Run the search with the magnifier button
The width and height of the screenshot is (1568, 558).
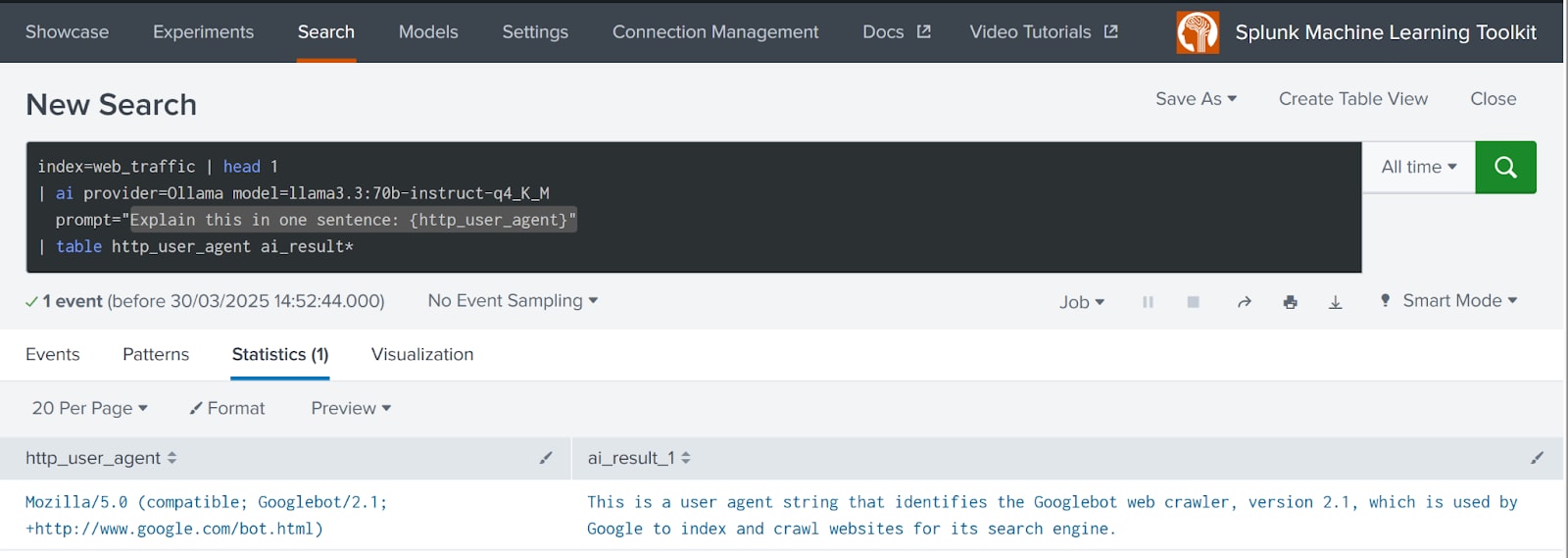pyautogui.click(x=1505, y=168)
